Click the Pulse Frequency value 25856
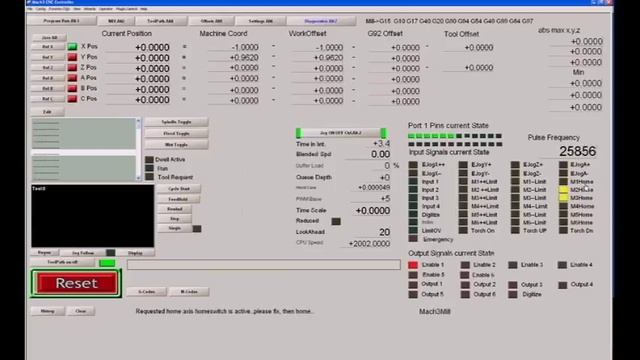640x360 pixels. (577, 151)
